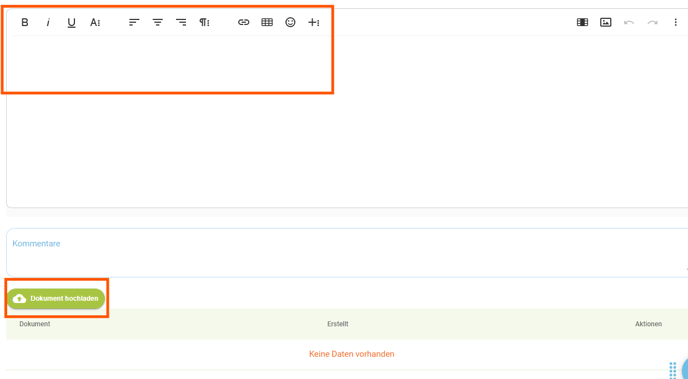Open the more rich options menu
688x379 pixels.
click(313, 22)
